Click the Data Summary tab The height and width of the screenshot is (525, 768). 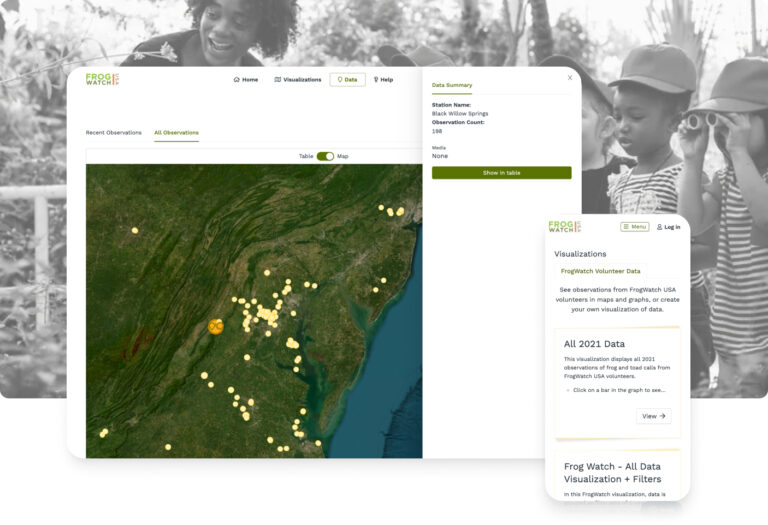452,86
